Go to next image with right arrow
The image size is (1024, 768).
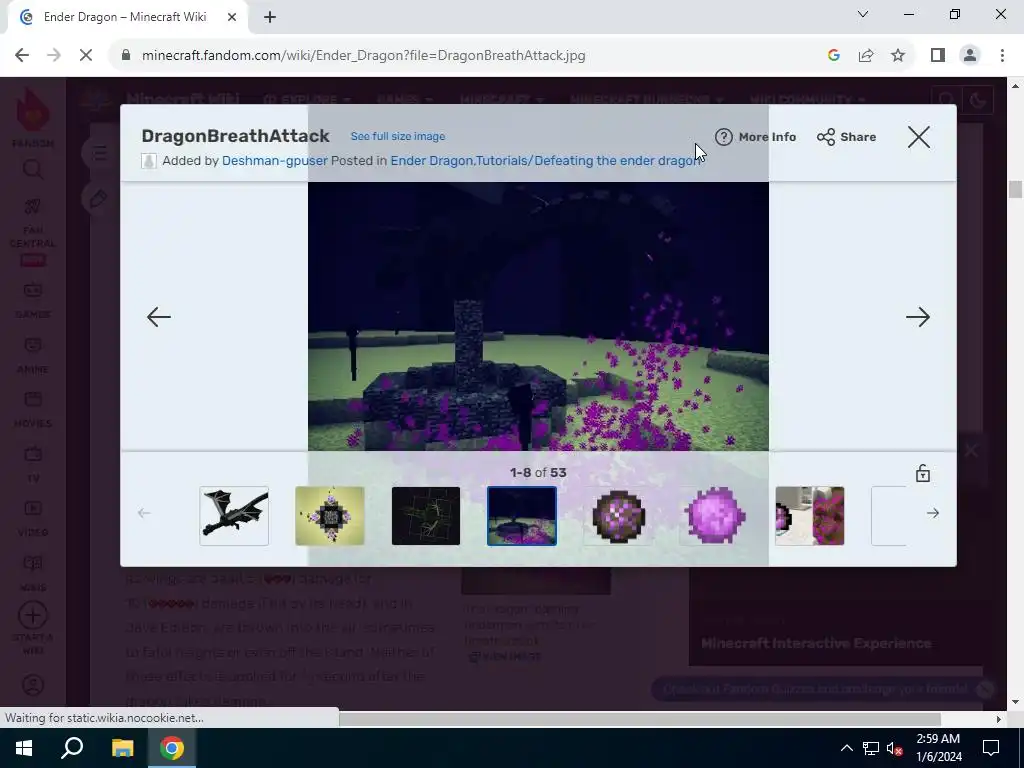click(x=918, y=317)
